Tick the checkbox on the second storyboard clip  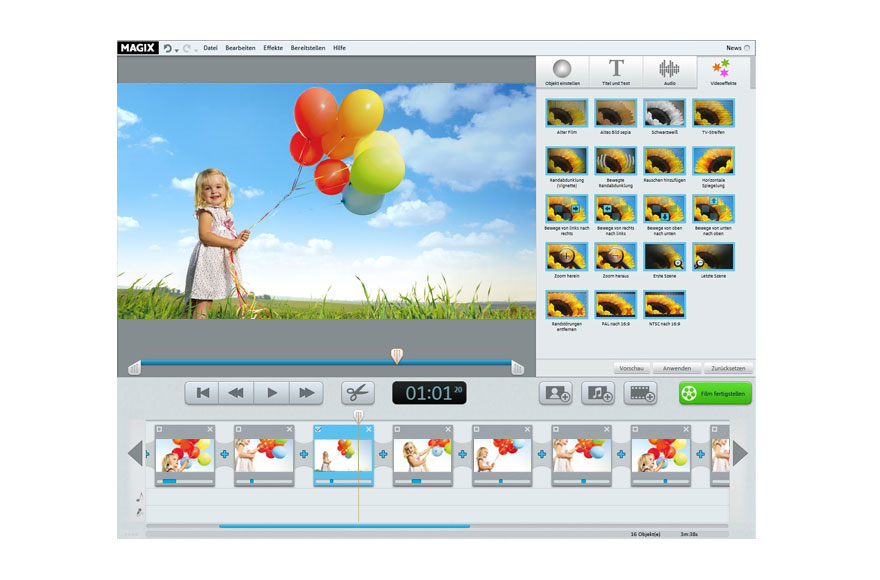pos(239,430)
